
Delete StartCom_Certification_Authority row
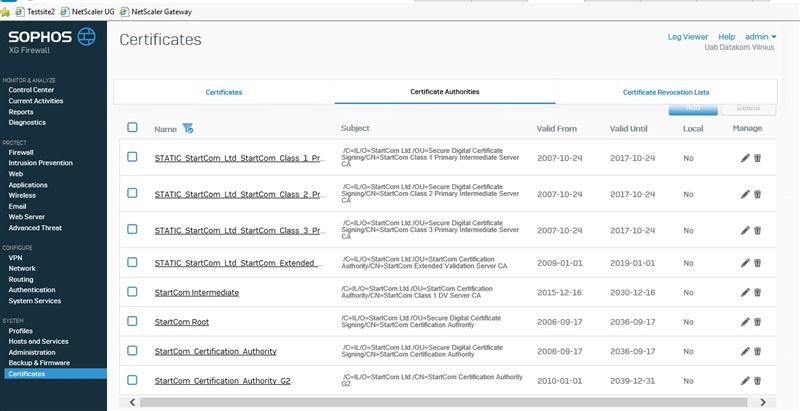[757, 351]
